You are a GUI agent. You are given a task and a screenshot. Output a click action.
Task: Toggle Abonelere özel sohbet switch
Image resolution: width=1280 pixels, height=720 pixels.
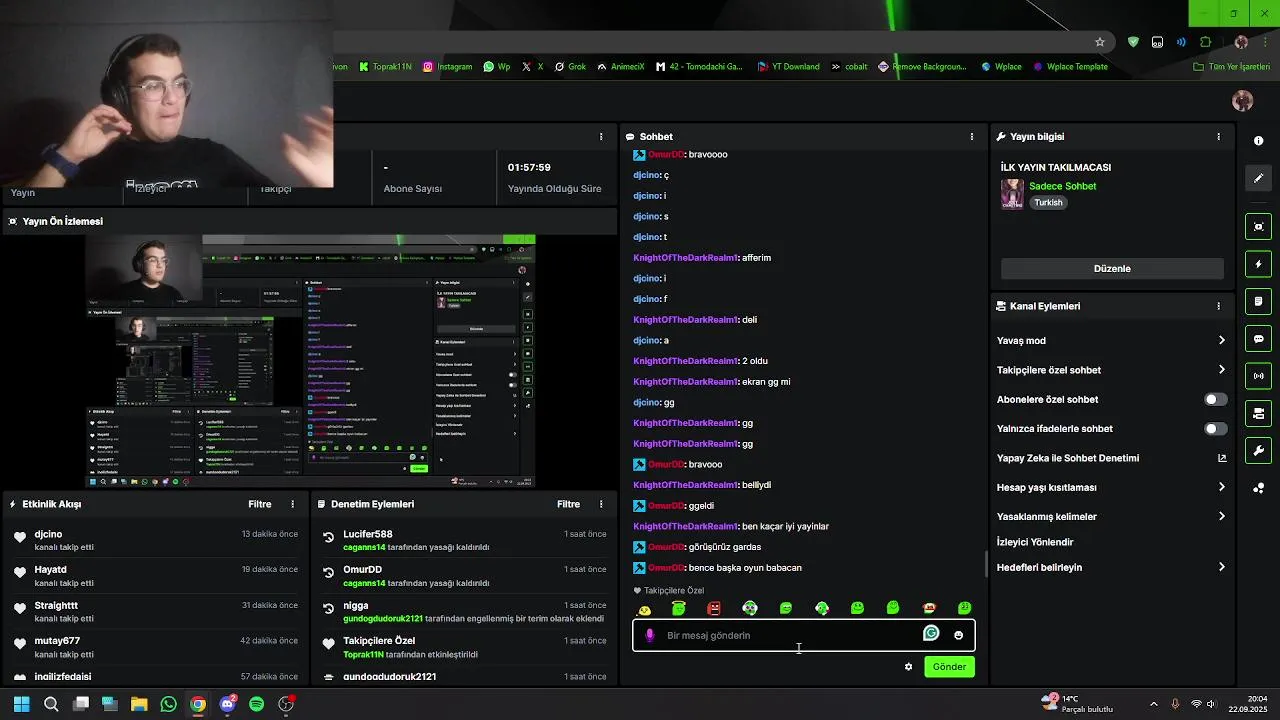pyautogui.click(x=1215, y=399)
